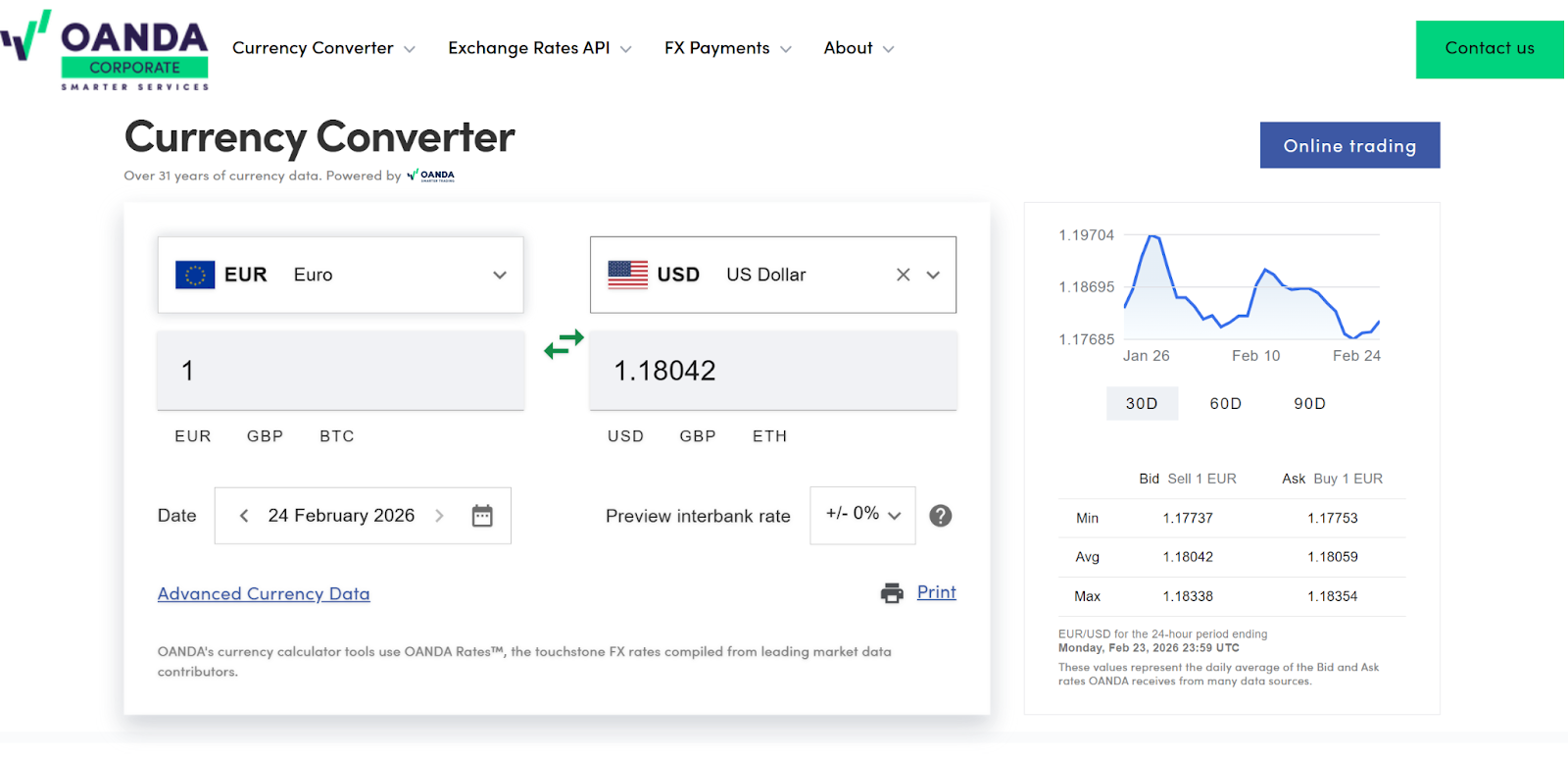1568x759 pixels.
Task: Pick USD shortcut under target amount
Action: tap(625, 436)
